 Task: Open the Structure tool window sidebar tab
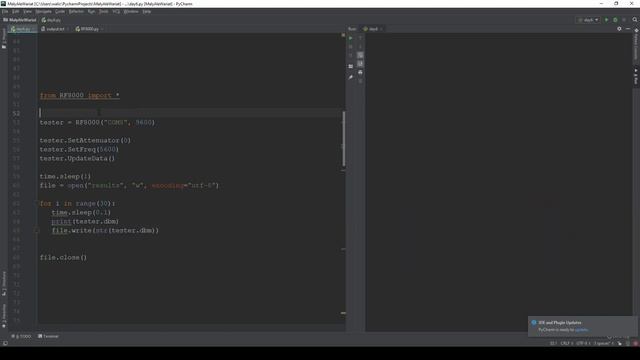coord(4,283)
